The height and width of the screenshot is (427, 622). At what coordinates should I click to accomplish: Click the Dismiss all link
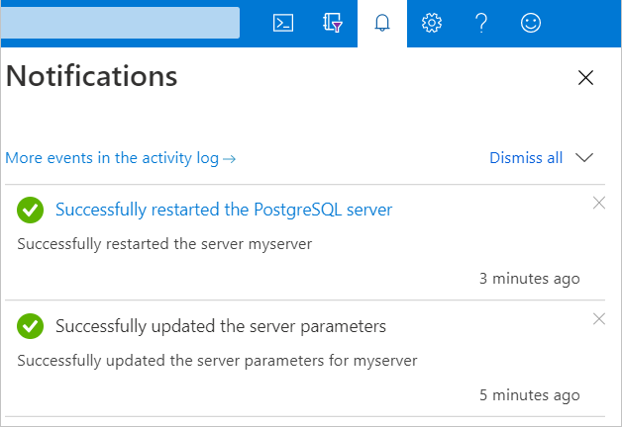point(526,158)
